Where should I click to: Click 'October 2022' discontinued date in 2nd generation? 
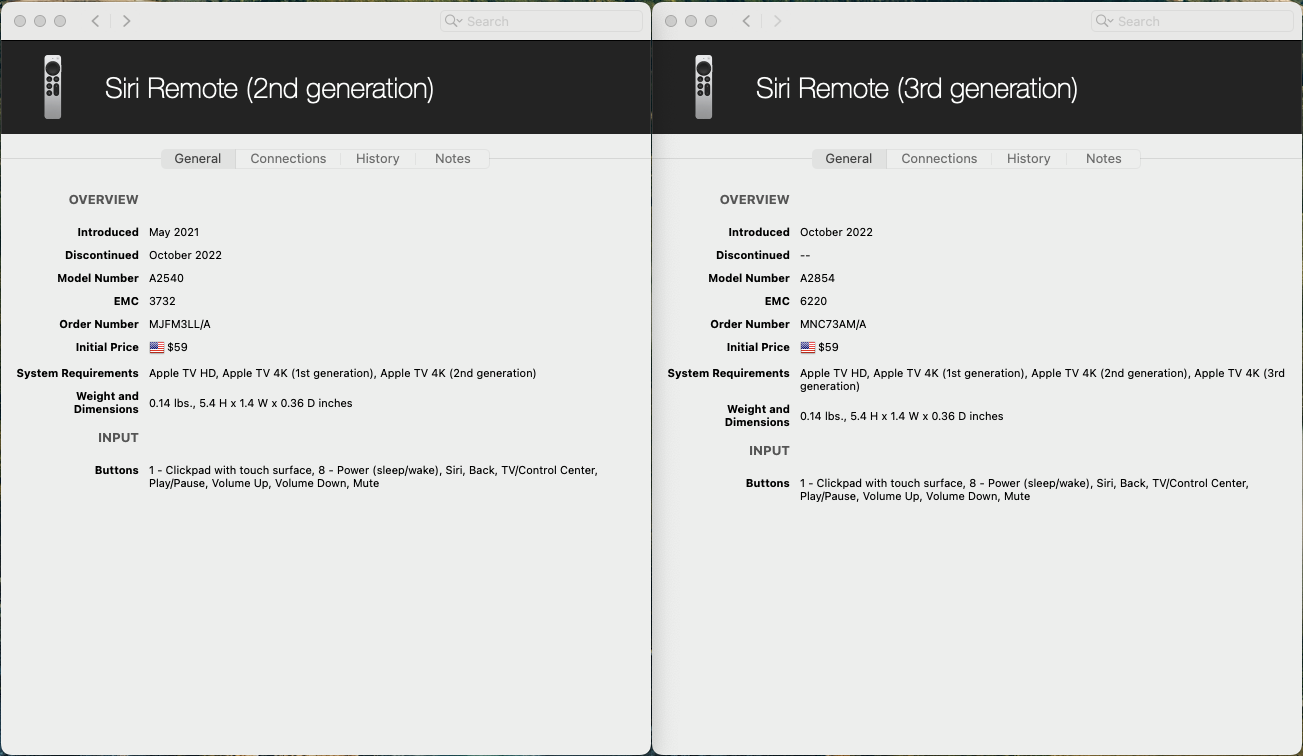tap(185, 255)
